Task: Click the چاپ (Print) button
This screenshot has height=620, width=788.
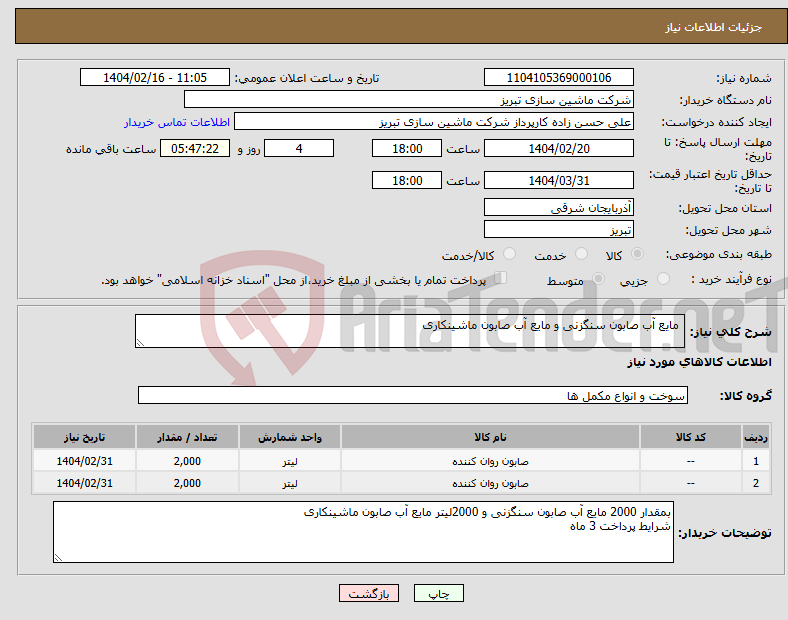Action: click(x=438, y=593)
